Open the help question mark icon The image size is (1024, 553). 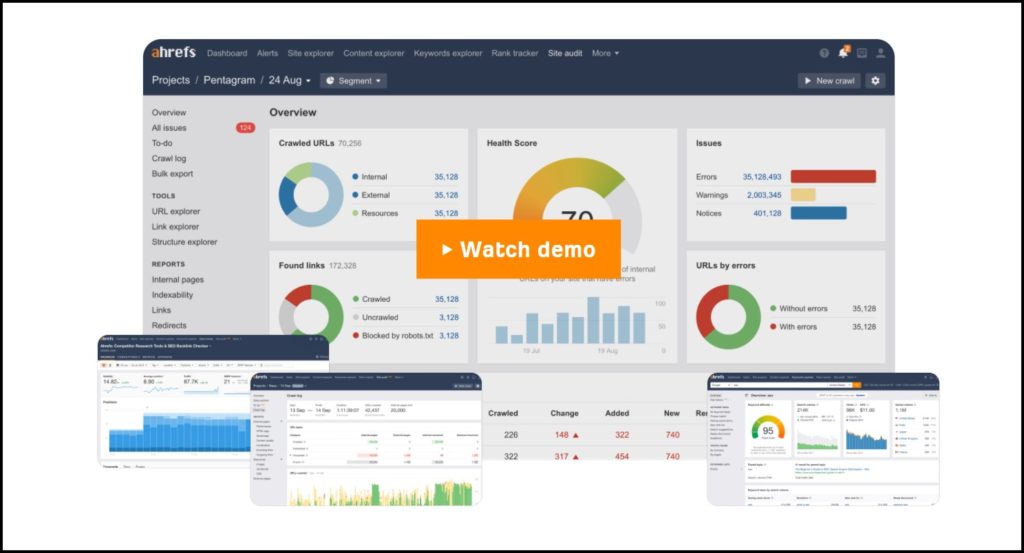(824, 53)
